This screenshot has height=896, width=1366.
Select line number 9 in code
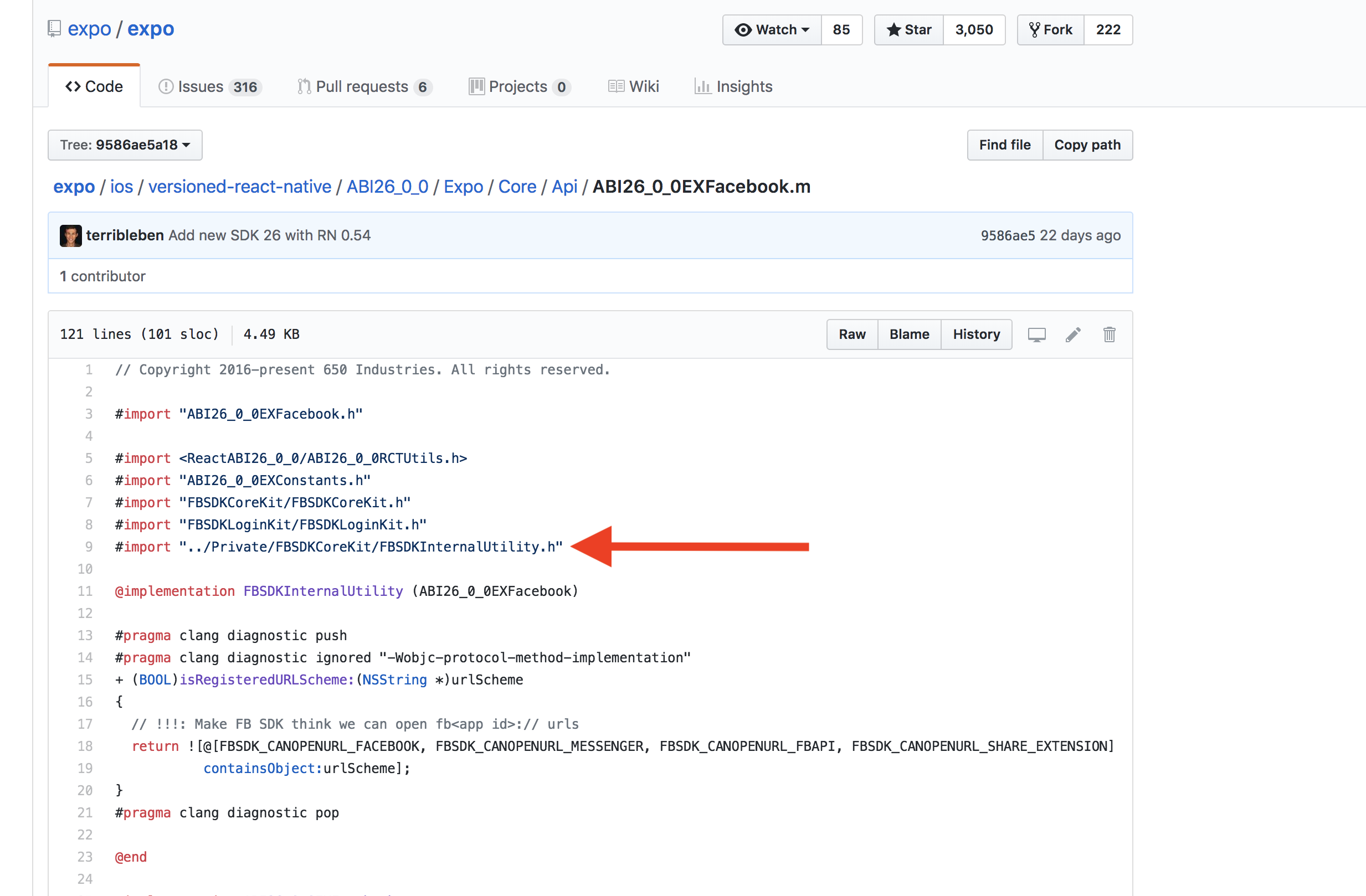click(89, 547)
